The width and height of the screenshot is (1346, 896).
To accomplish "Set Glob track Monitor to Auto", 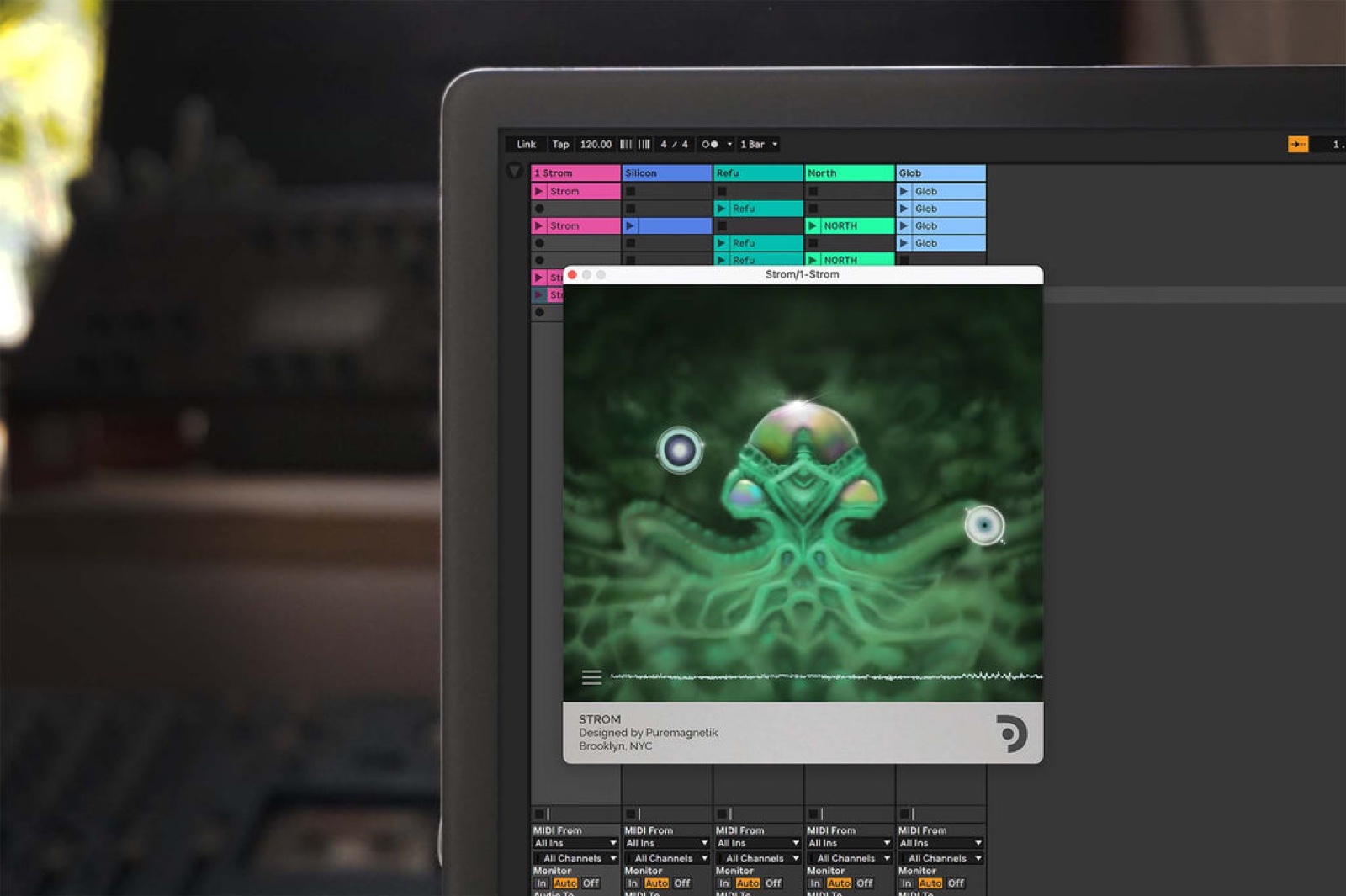I will tap(930, 883).
